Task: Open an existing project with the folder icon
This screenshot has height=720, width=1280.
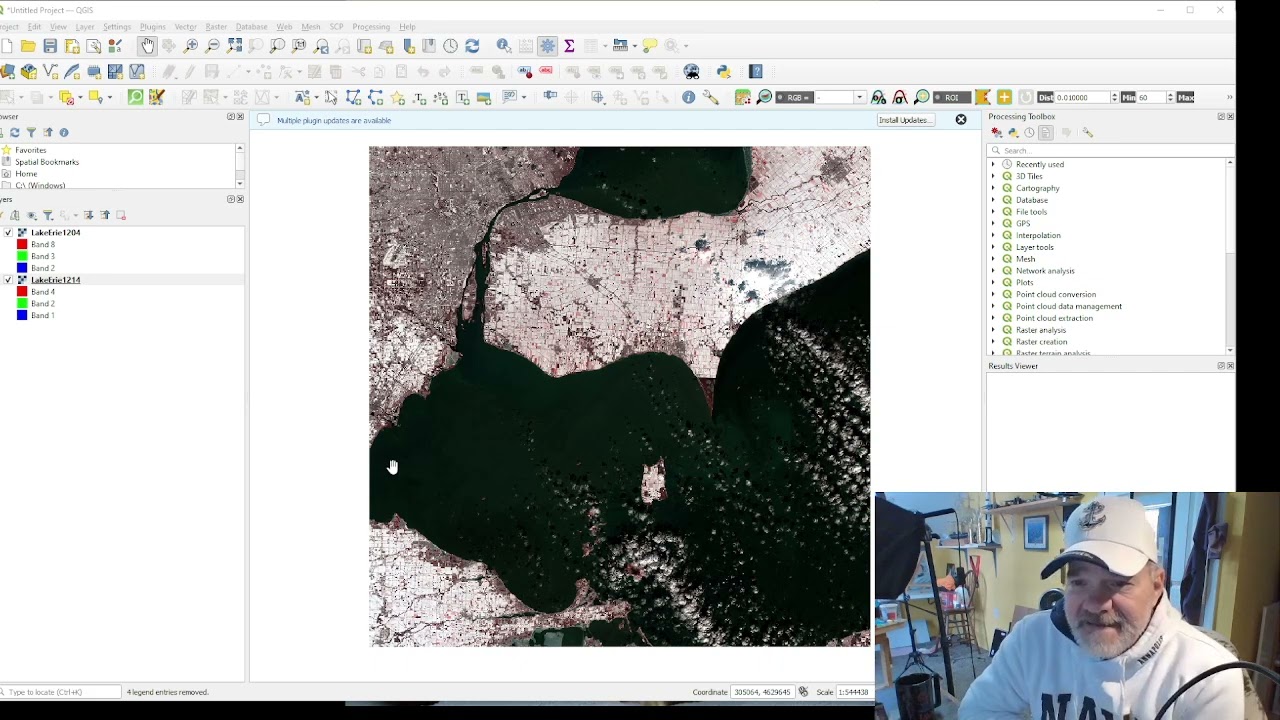Action: [x=28, y=46]
